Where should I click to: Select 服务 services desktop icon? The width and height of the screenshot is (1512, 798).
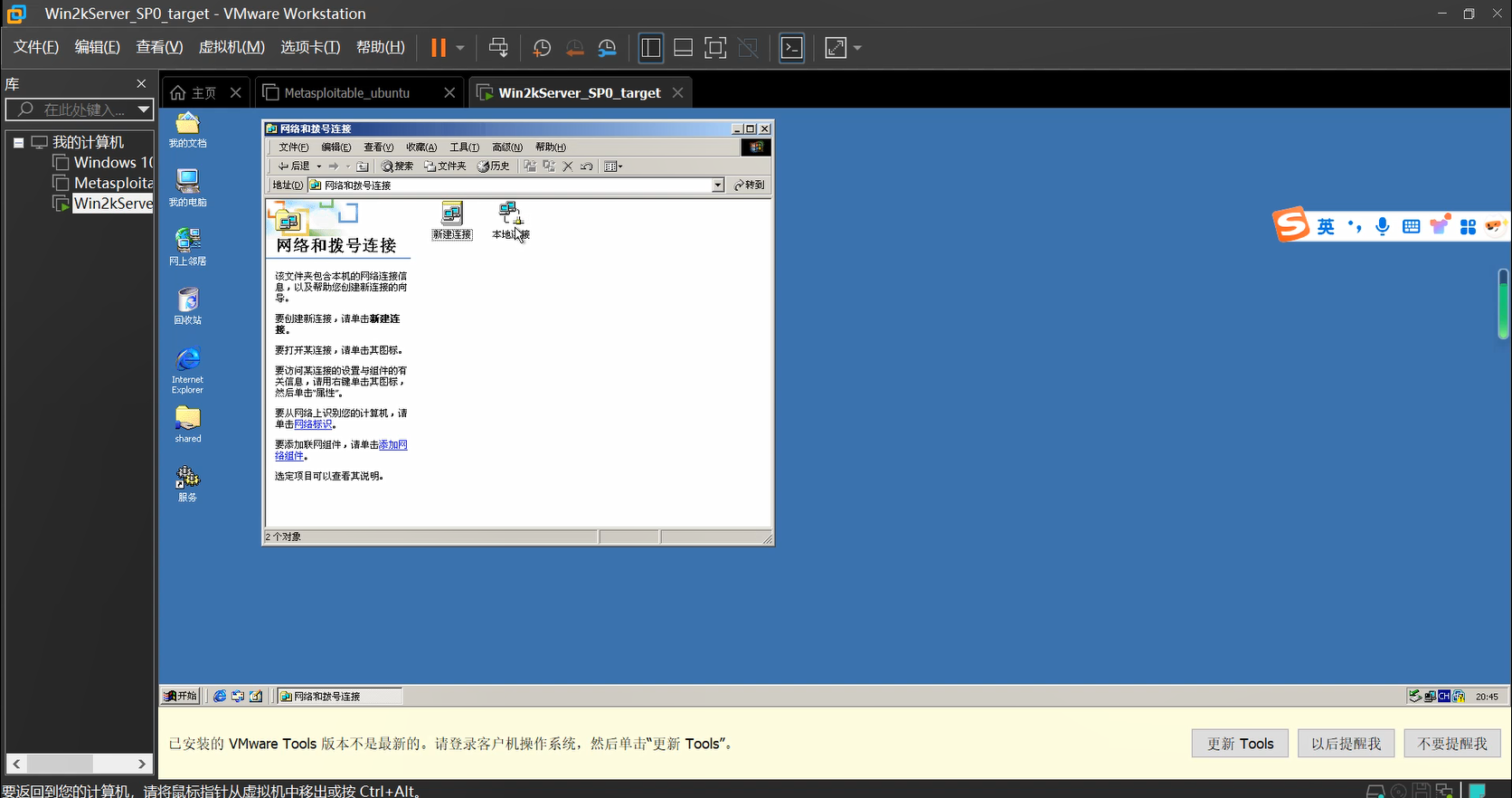click(187, 483)
